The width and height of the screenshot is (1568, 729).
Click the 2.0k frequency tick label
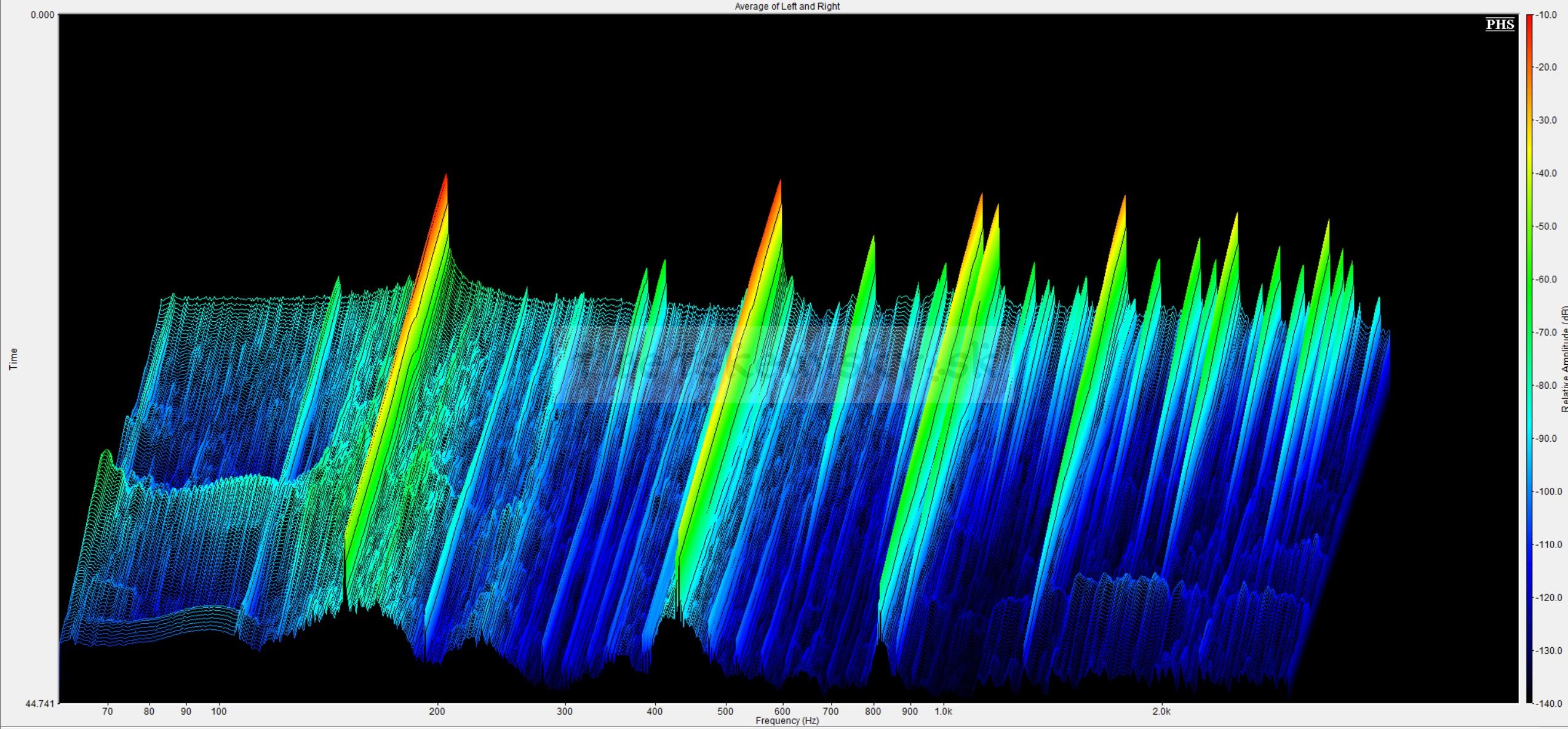[x=1161, y=711]
